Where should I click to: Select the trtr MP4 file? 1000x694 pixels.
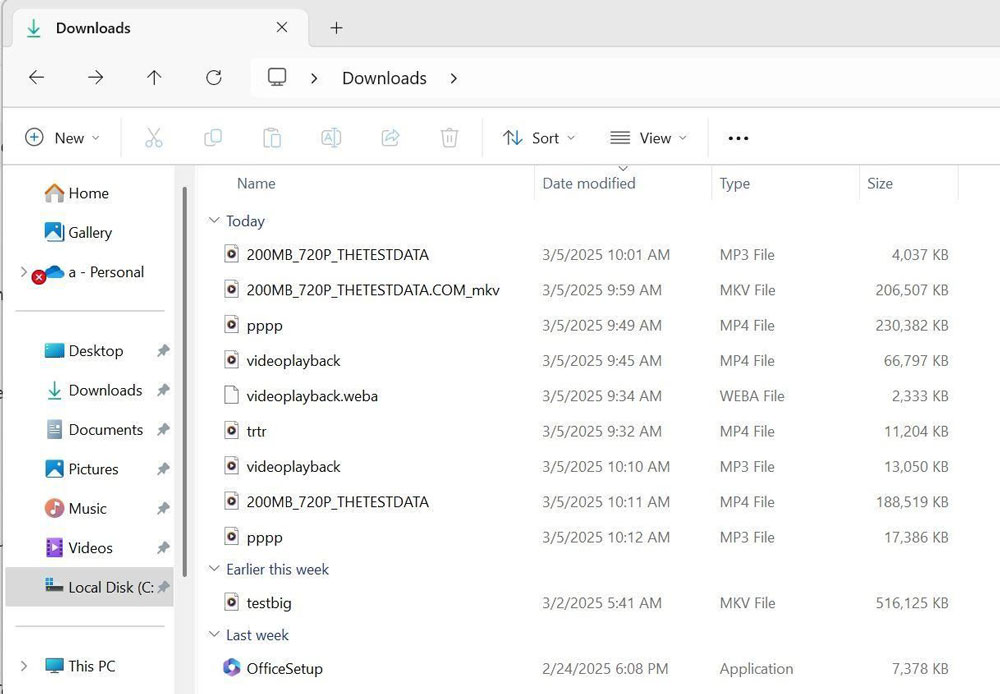point(585,431)
